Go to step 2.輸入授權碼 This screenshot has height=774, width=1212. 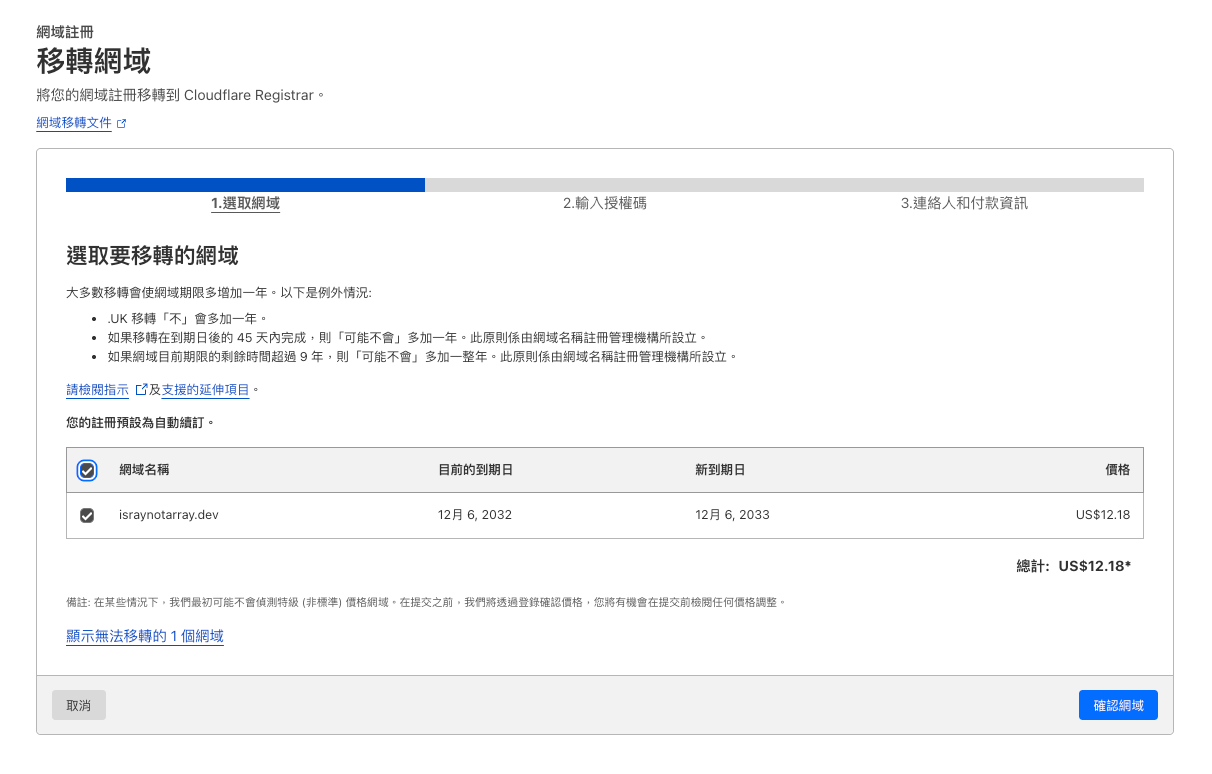point(604,203)
